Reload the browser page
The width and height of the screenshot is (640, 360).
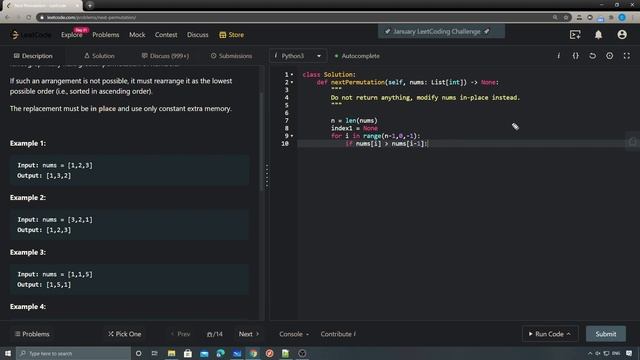29,17
